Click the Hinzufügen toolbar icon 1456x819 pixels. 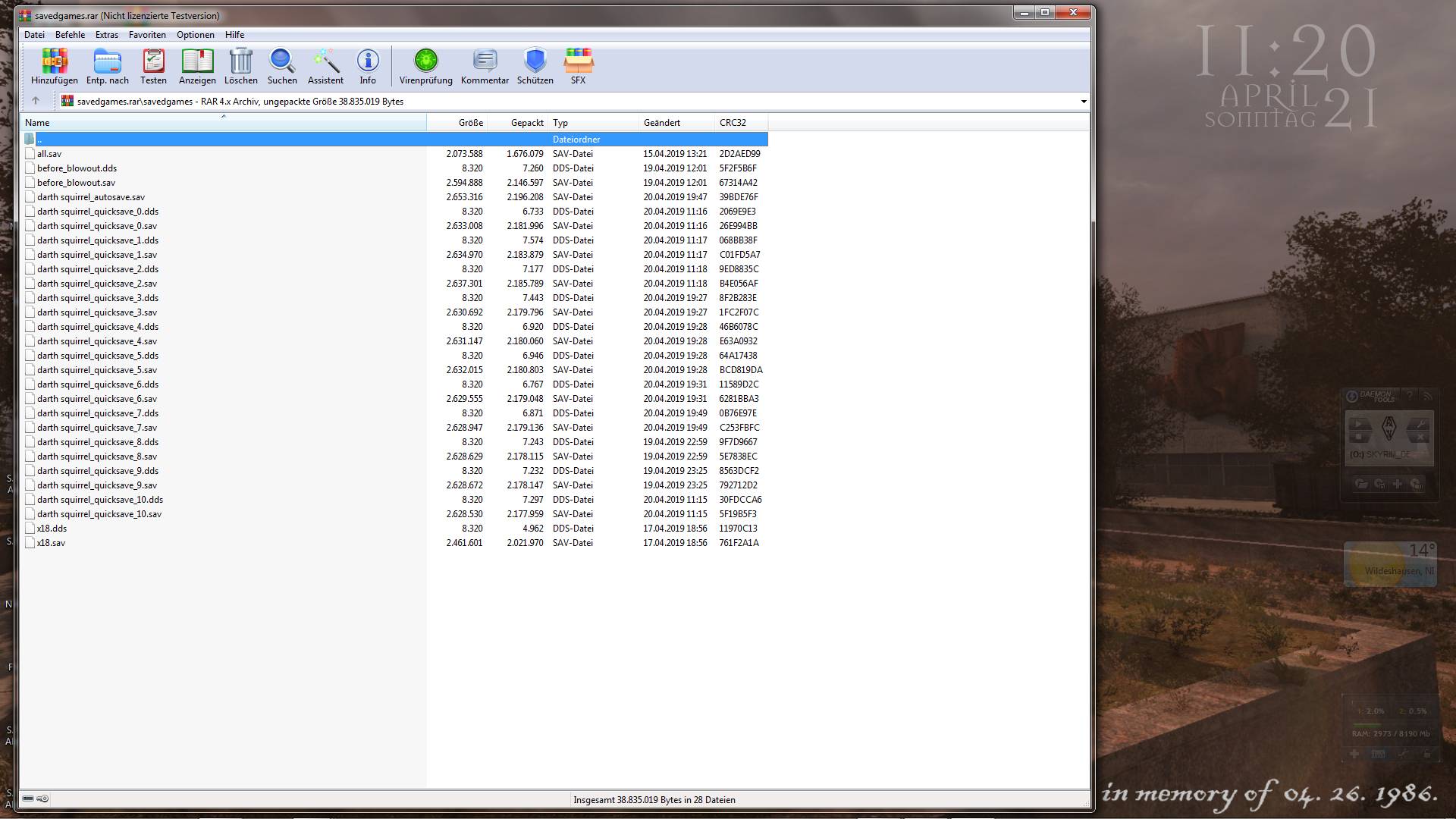54,66
